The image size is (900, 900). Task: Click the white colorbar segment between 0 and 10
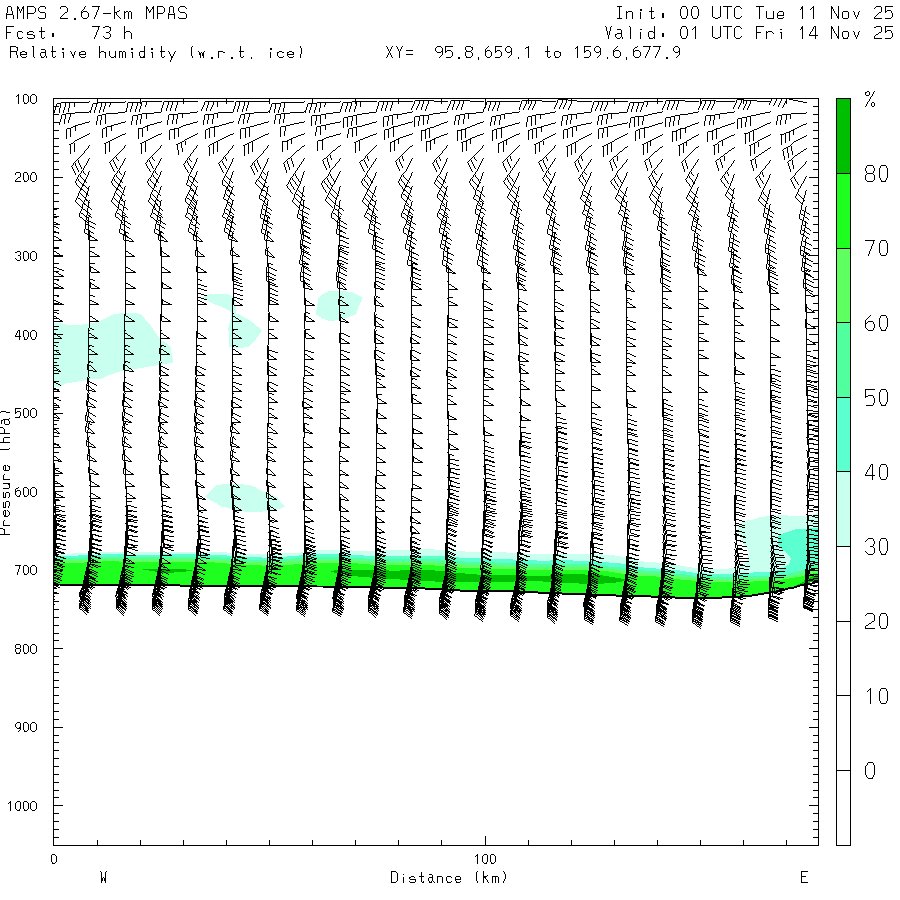point(843,733)
